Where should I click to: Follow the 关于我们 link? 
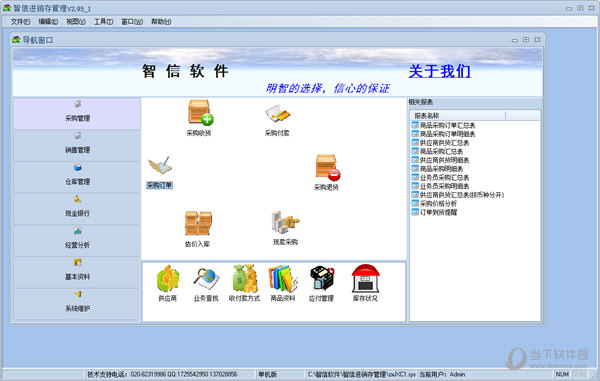(x=439, y=71)
